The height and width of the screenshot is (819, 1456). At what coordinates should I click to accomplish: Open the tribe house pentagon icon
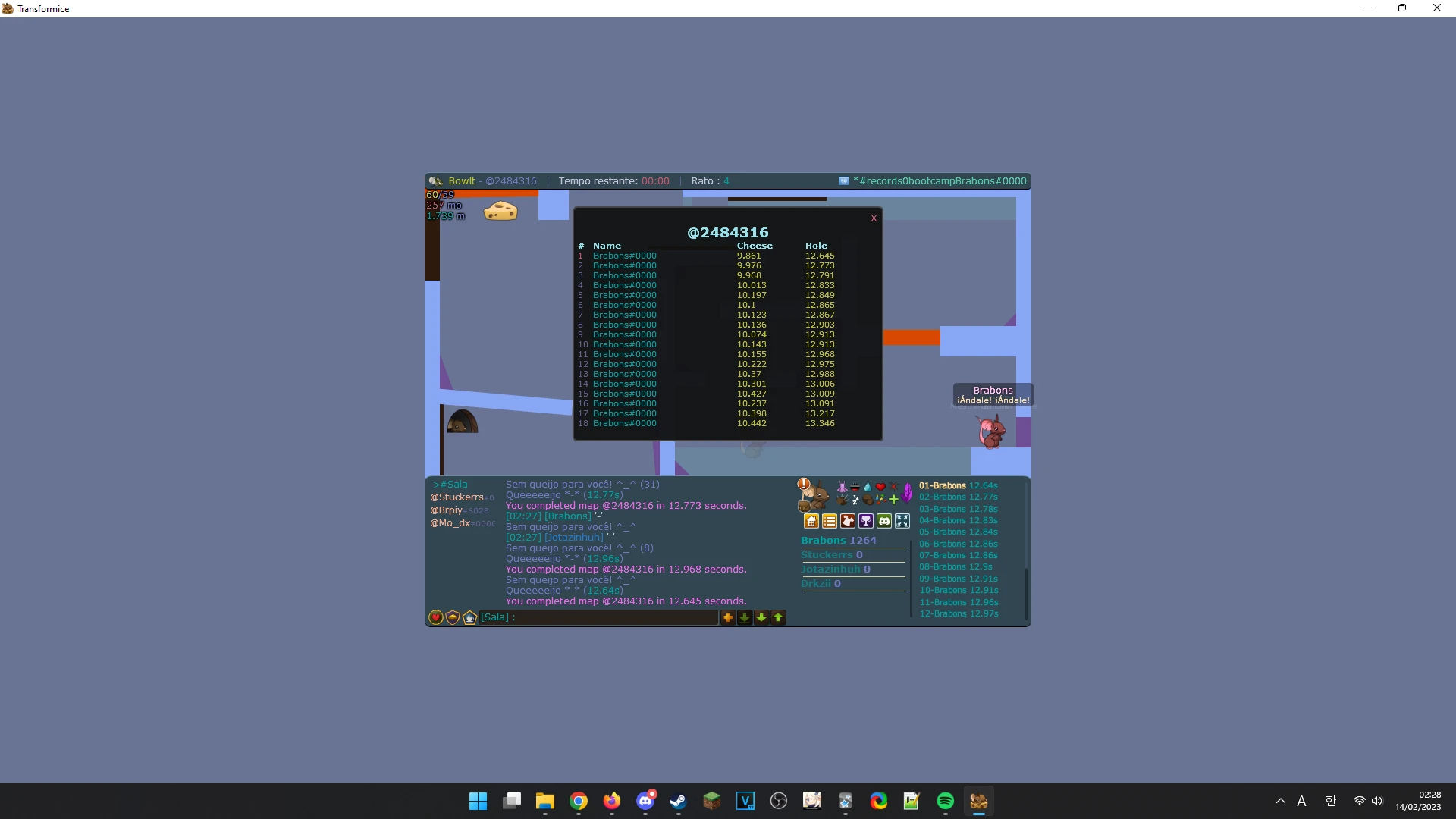(469, 618)
